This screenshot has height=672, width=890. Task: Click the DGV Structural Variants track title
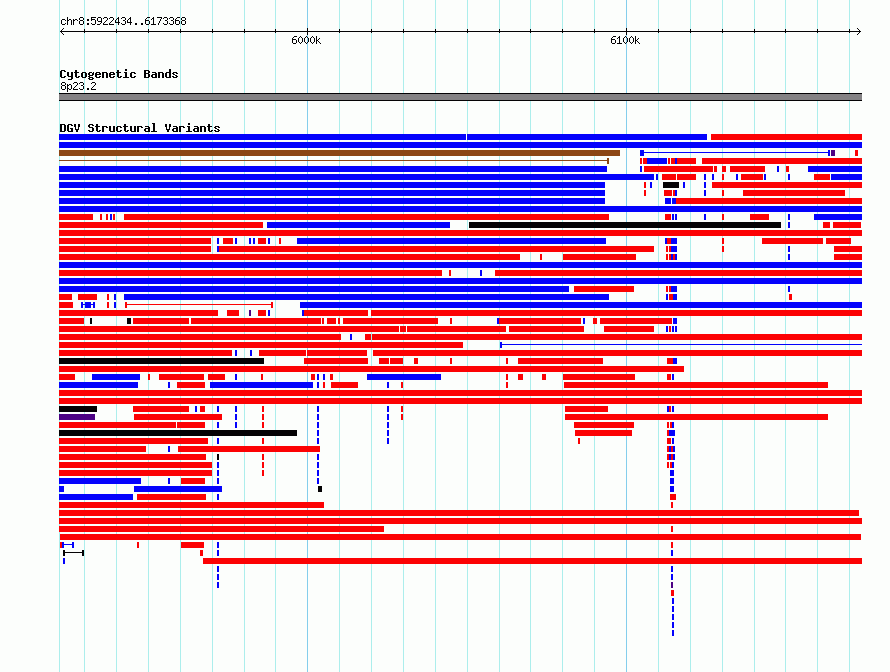[140, 128]
